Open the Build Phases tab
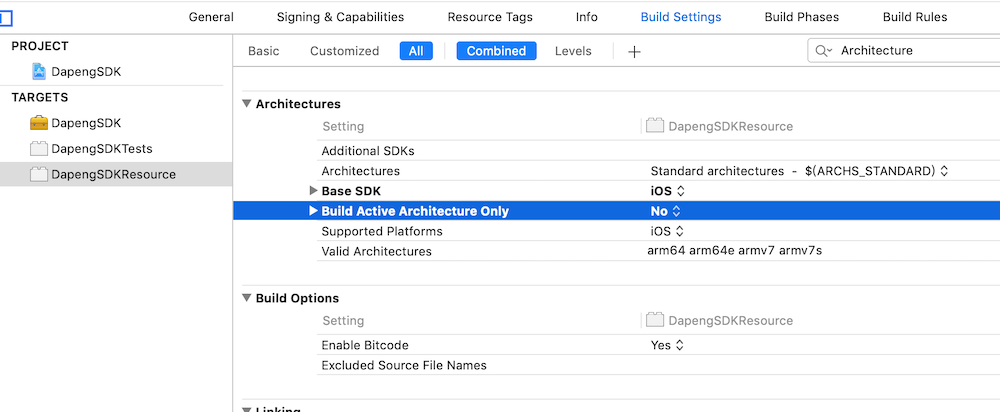This screenshot has width=1000, height=412. coord(801,17)
